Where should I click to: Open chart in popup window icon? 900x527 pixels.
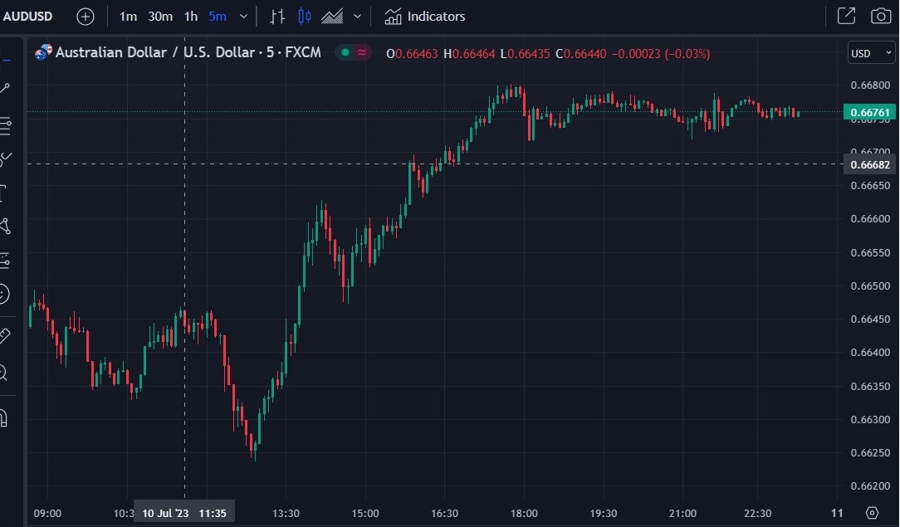pos(847,16)
